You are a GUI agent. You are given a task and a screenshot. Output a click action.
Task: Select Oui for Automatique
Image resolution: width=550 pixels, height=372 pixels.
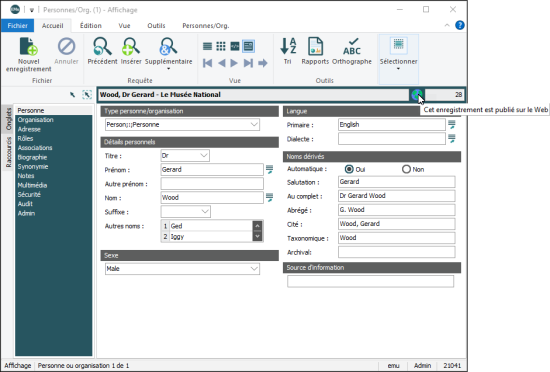click(x=349, y=169)
